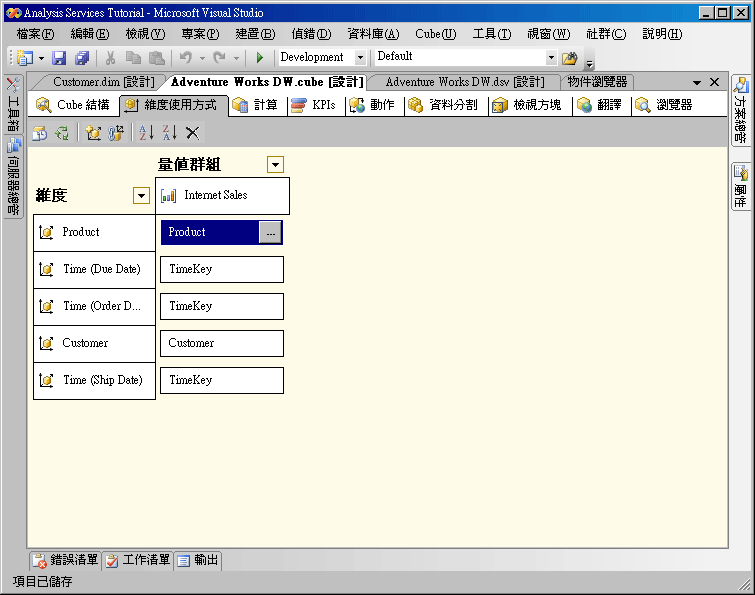Switch to 計算 tab
755x595 pixels.
(255, 105)
